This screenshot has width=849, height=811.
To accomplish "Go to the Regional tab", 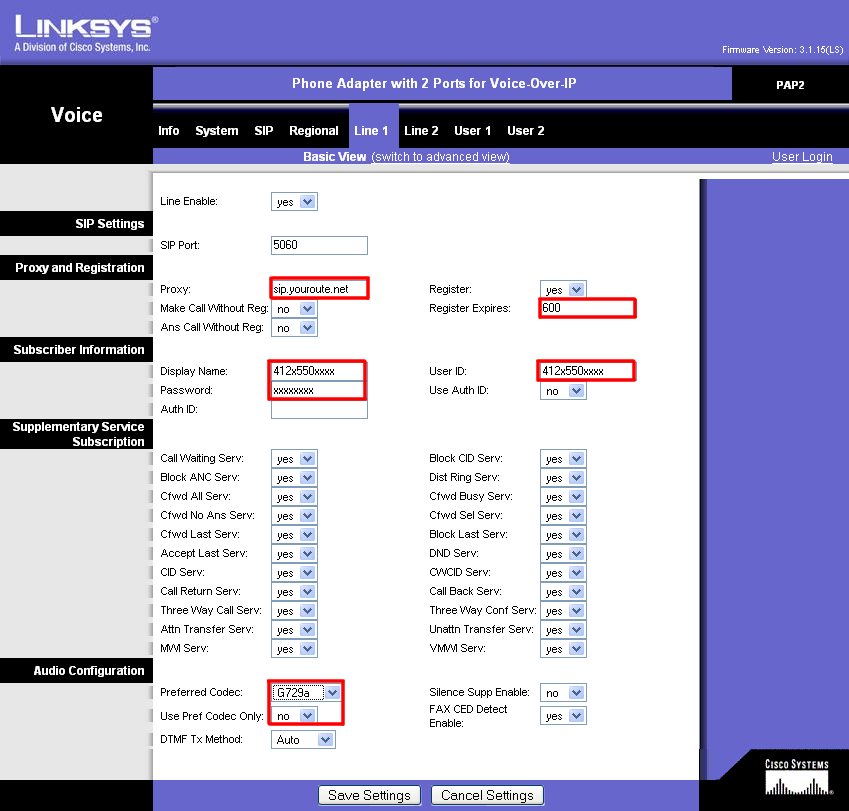I will (313, 131).
